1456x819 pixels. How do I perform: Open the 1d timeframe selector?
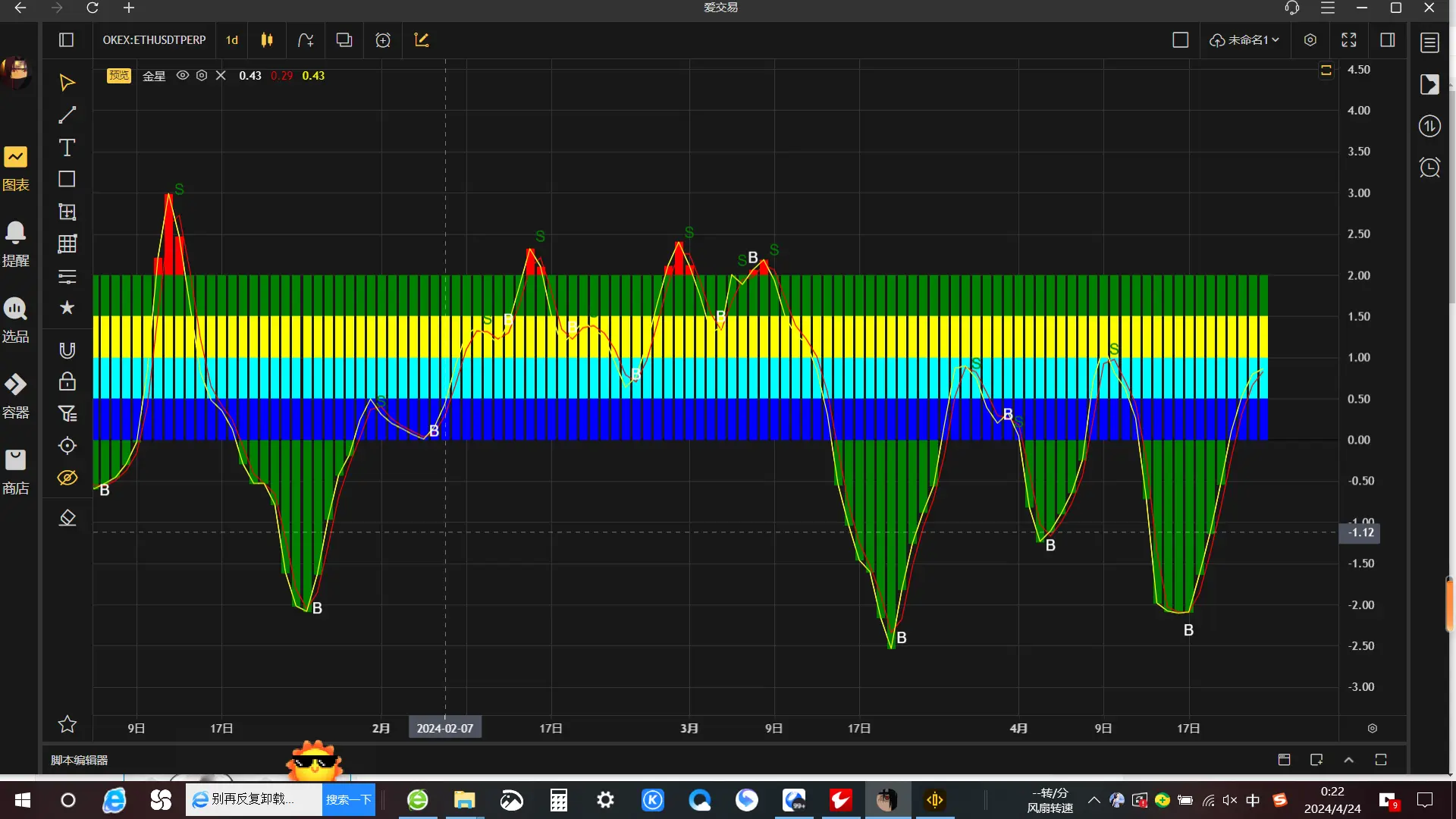click(x=232, y=40)
